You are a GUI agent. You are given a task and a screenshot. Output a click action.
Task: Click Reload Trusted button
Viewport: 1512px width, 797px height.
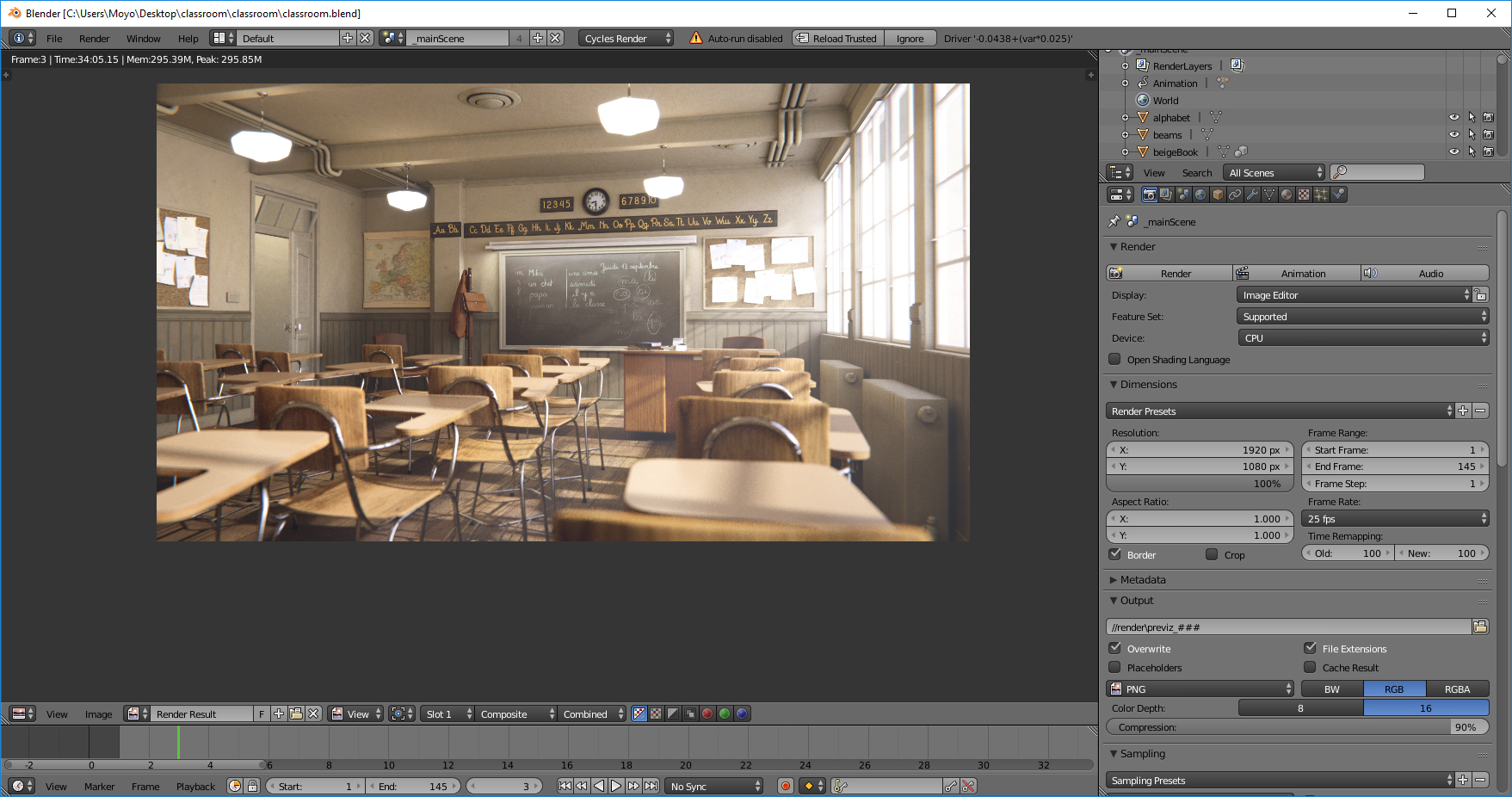(x=837, y=38)
